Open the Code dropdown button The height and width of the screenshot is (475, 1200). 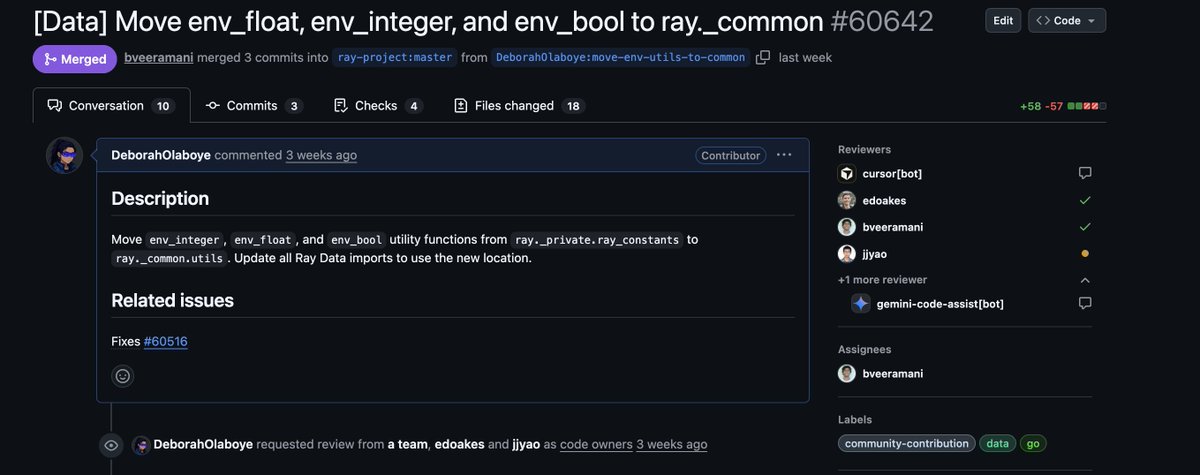1067,20
